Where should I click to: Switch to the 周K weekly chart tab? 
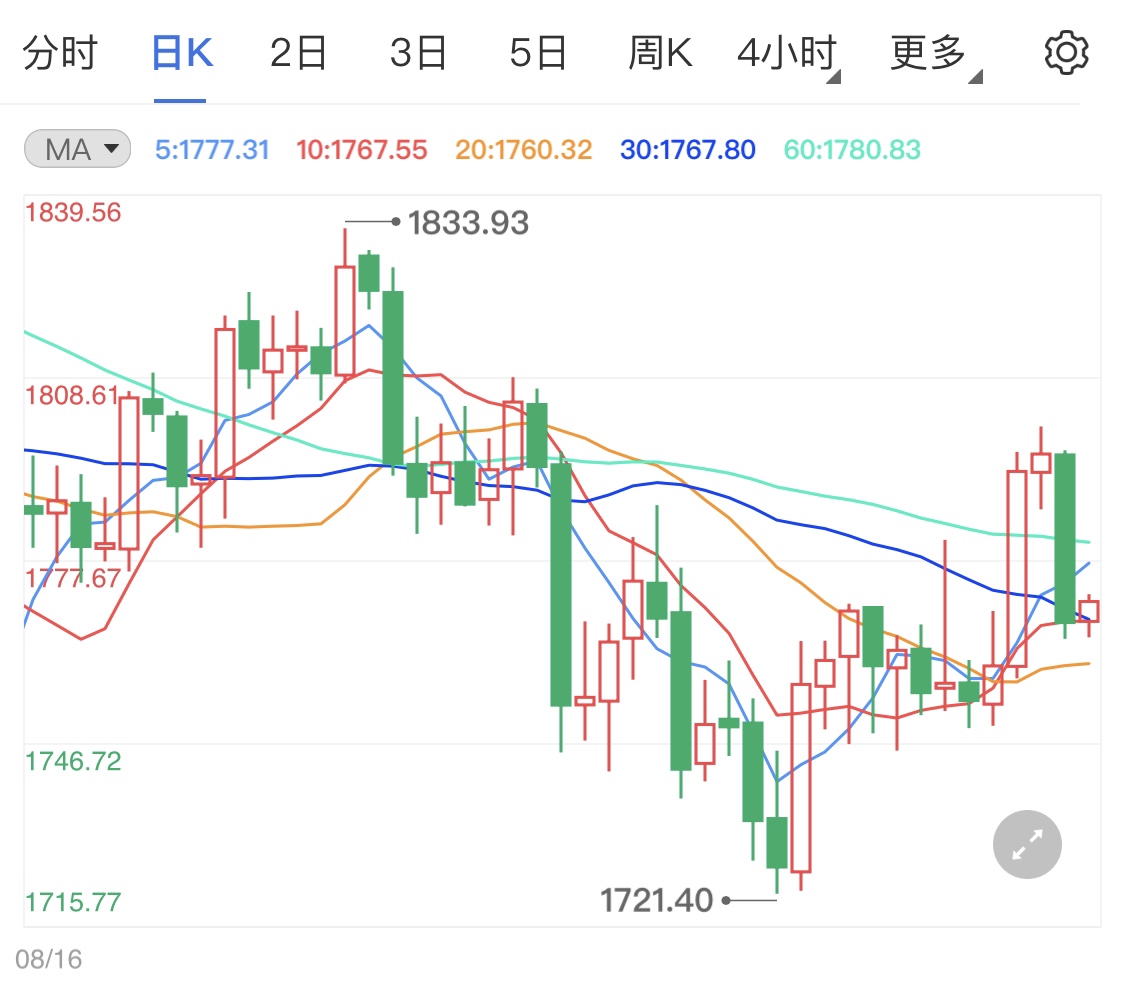[660, 52]
